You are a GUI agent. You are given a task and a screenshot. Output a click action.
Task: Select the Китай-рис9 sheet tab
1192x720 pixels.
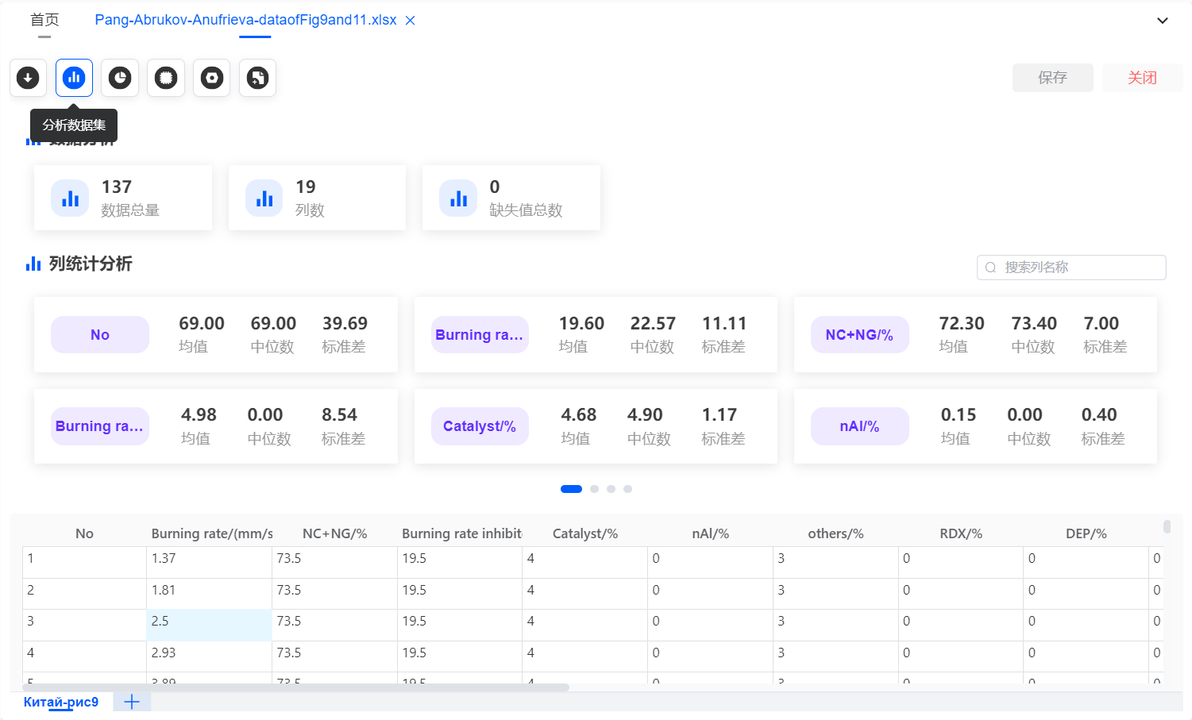[61, 702]
